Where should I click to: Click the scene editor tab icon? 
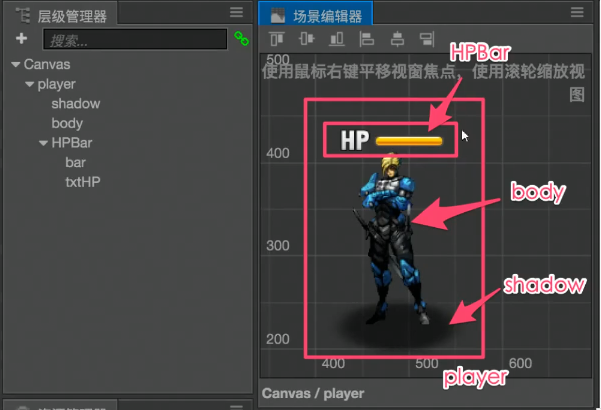pos(278,16)
